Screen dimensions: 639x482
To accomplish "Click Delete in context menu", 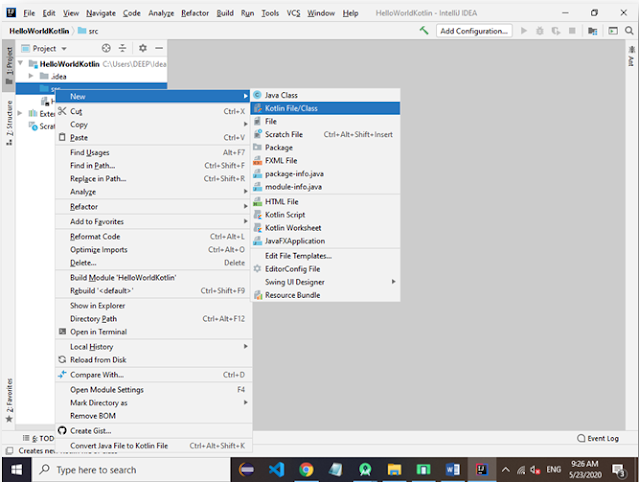I will point(153,263).
